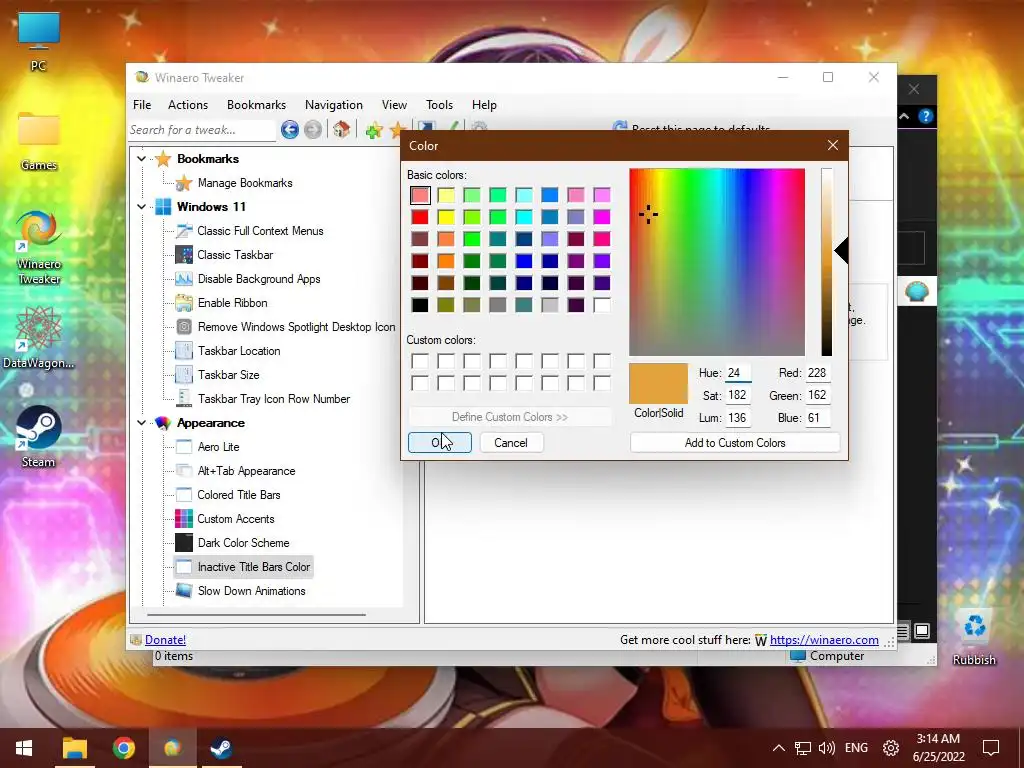This screenshot has width=1024, height=768.
Task: Open the Bookmarks menu
Action: (x=256, y=104)
